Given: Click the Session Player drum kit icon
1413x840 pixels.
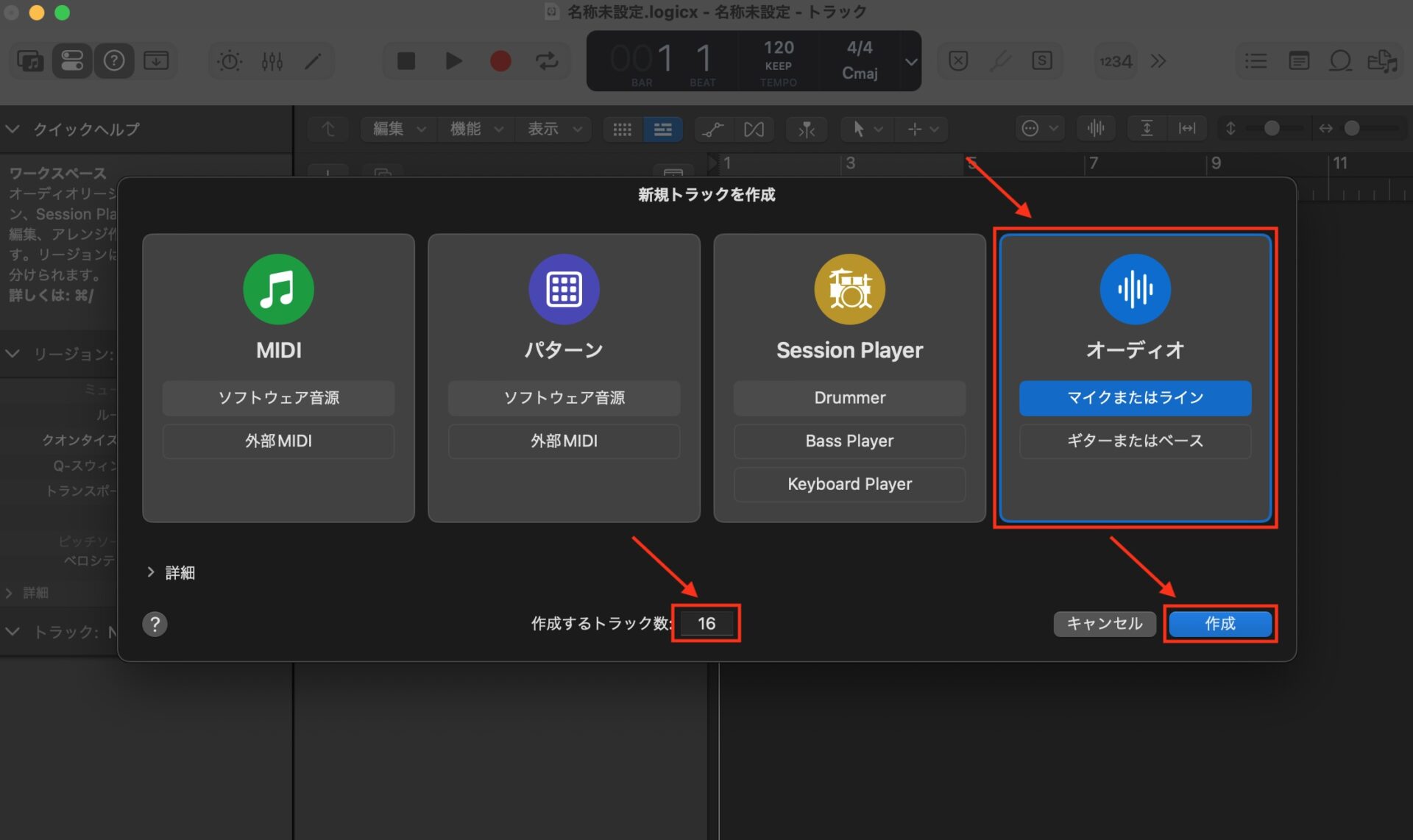Looking at the screenshot, I should tap(849, 289).
